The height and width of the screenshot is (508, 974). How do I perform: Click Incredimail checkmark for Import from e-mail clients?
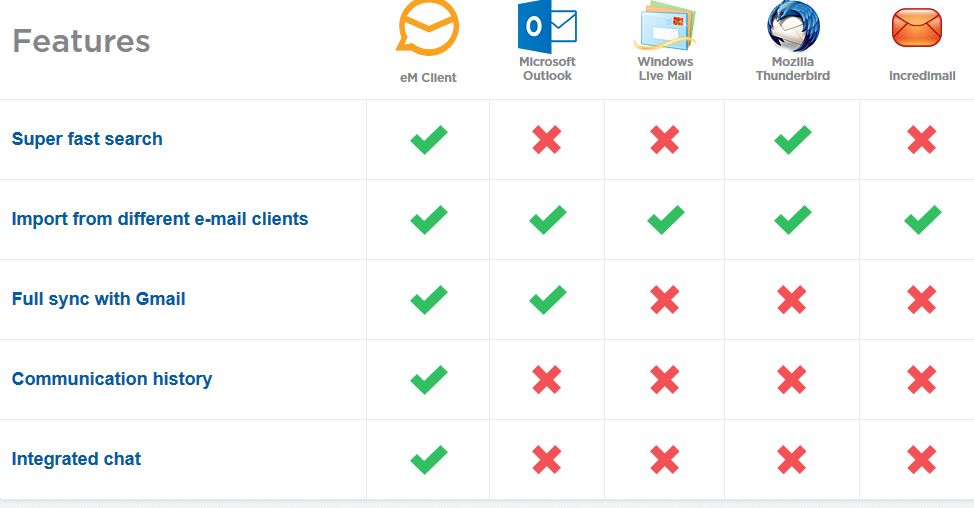click(922, 219)
